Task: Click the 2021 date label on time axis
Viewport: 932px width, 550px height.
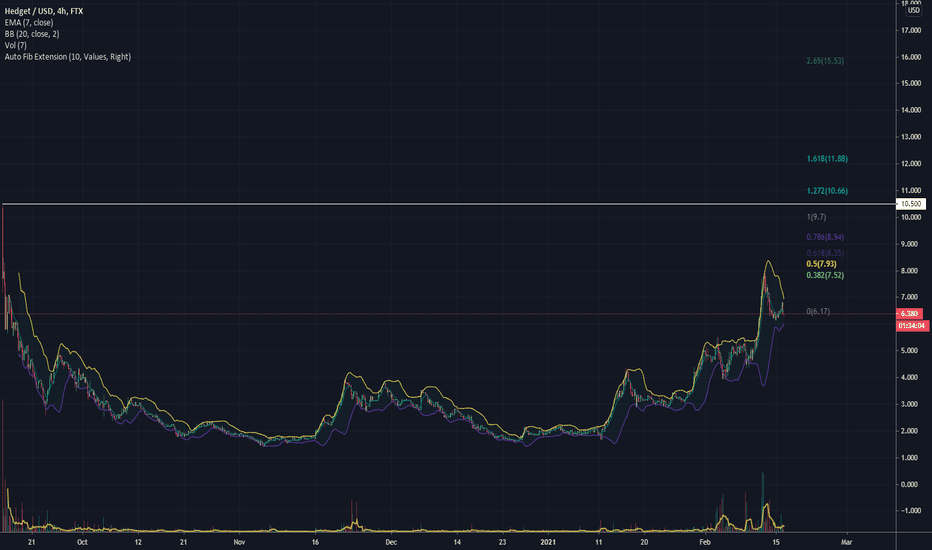Action: [547, 542]
